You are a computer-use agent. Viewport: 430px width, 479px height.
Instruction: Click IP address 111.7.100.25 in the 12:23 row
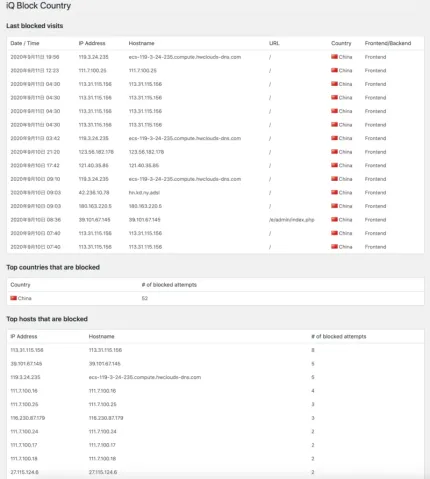[92, 70]
